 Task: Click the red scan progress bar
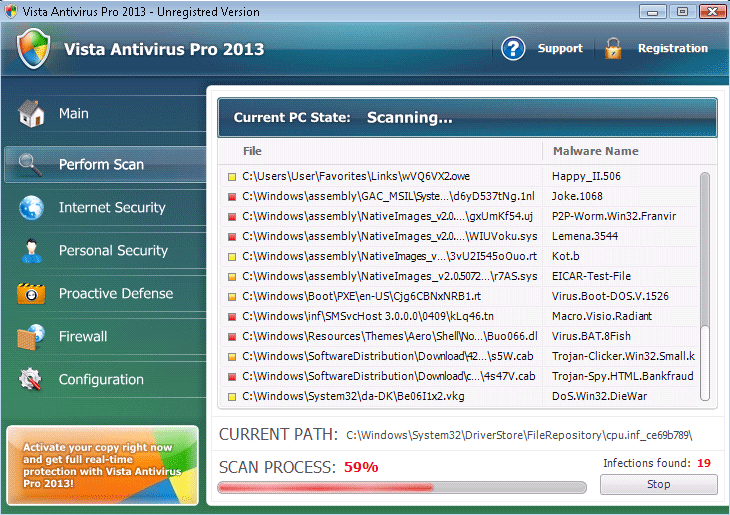(401, 488)
